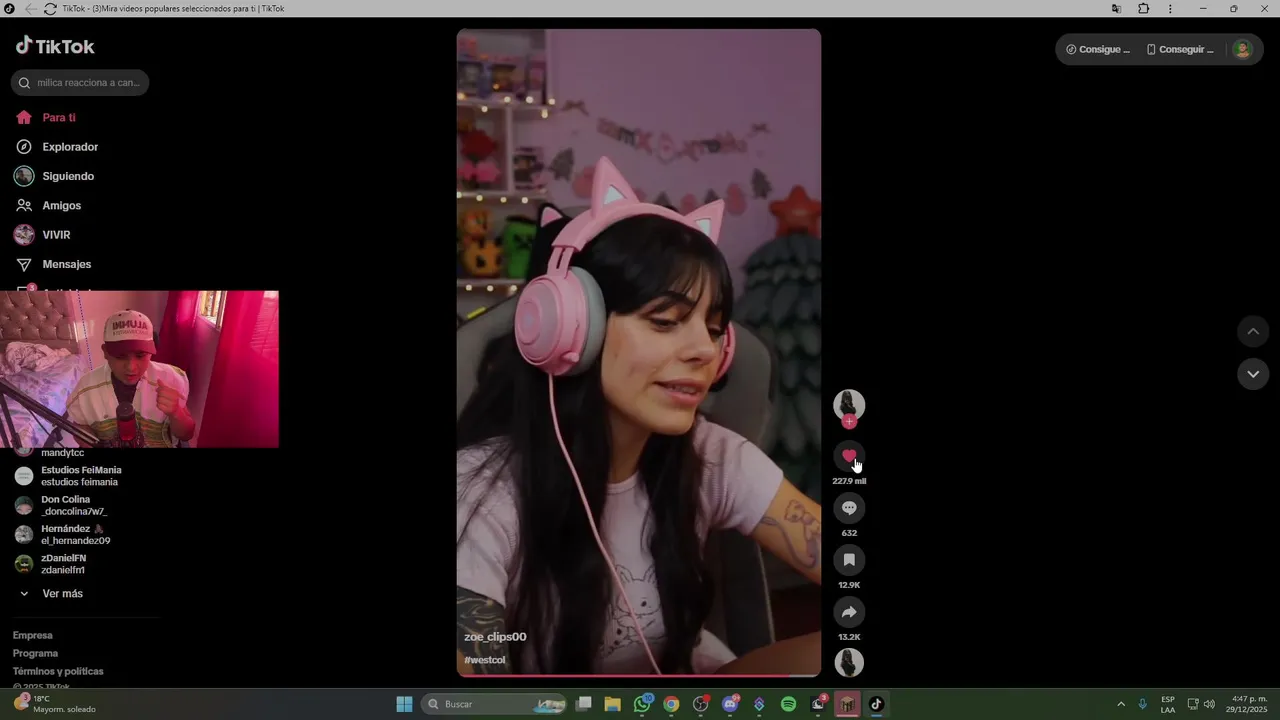Click the Consigue coins button
Screen dimensions: 1280x720
click(1098, 49)
